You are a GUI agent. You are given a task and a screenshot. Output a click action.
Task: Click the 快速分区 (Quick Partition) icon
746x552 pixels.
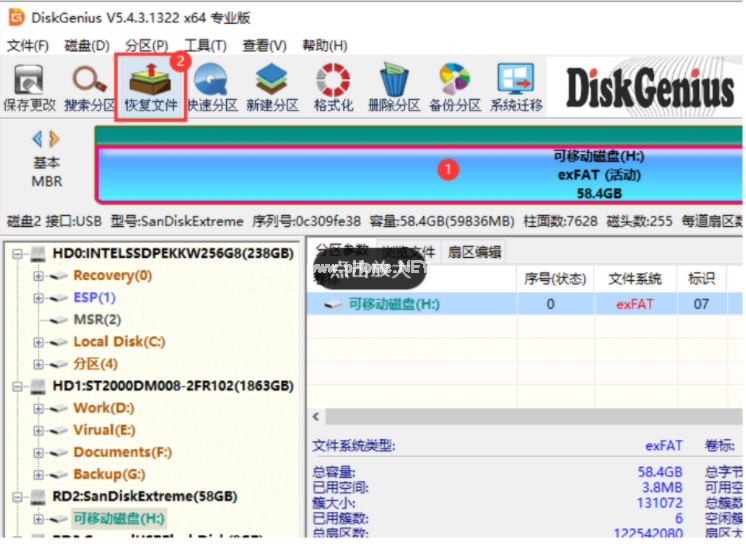click(211, 87)
